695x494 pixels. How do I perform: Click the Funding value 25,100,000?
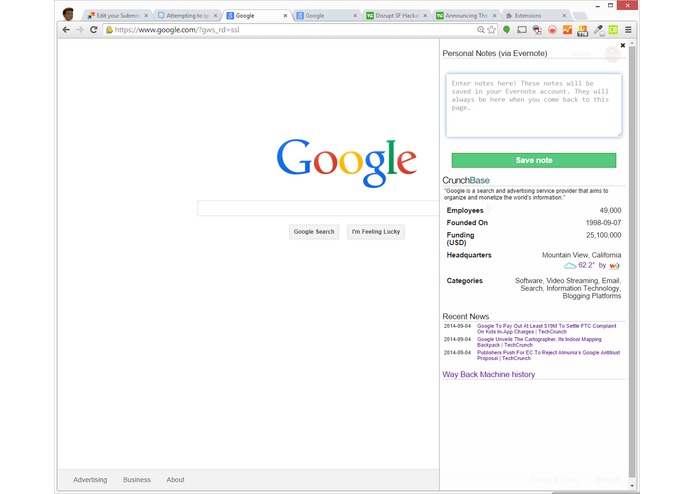coord(603,235)
